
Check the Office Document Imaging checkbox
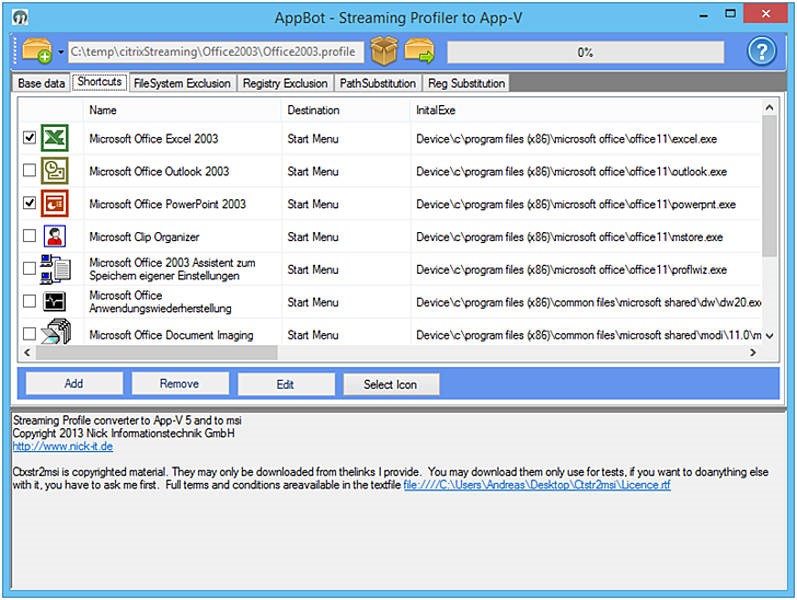[29, 334]
